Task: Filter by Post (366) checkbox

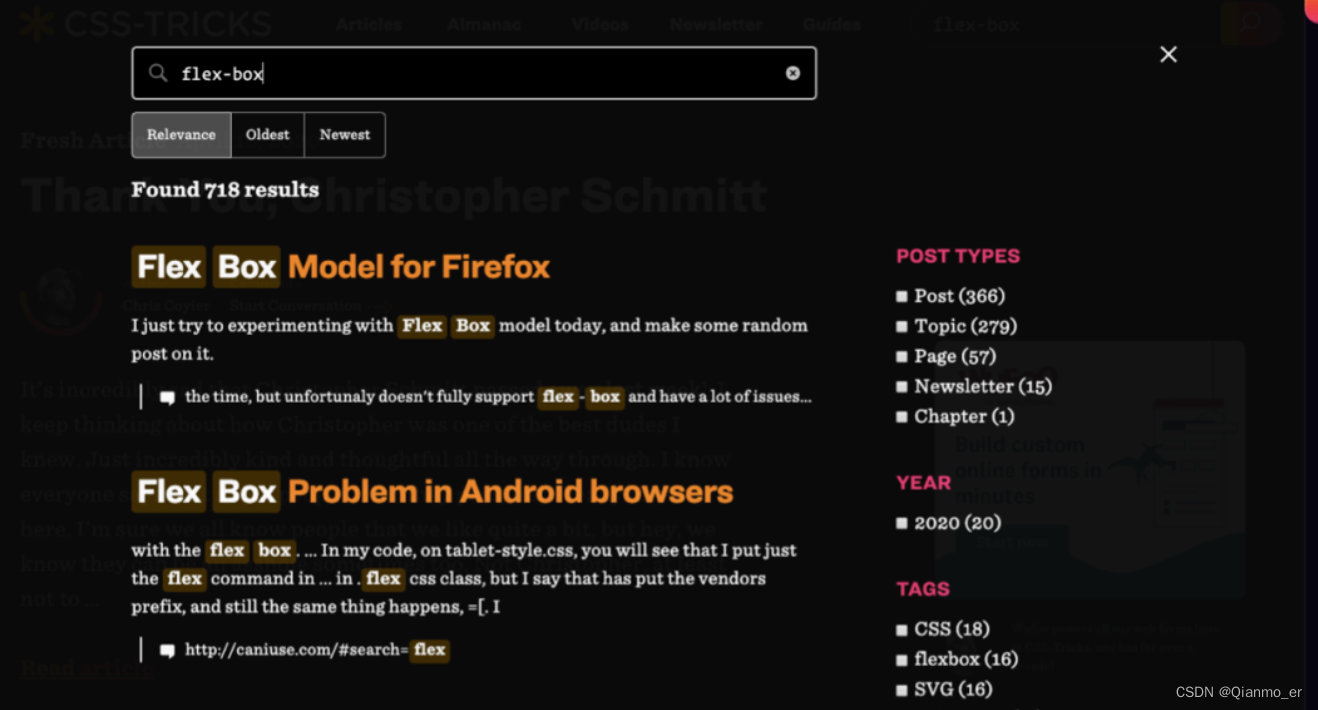Action: click(x=902, y=296)
